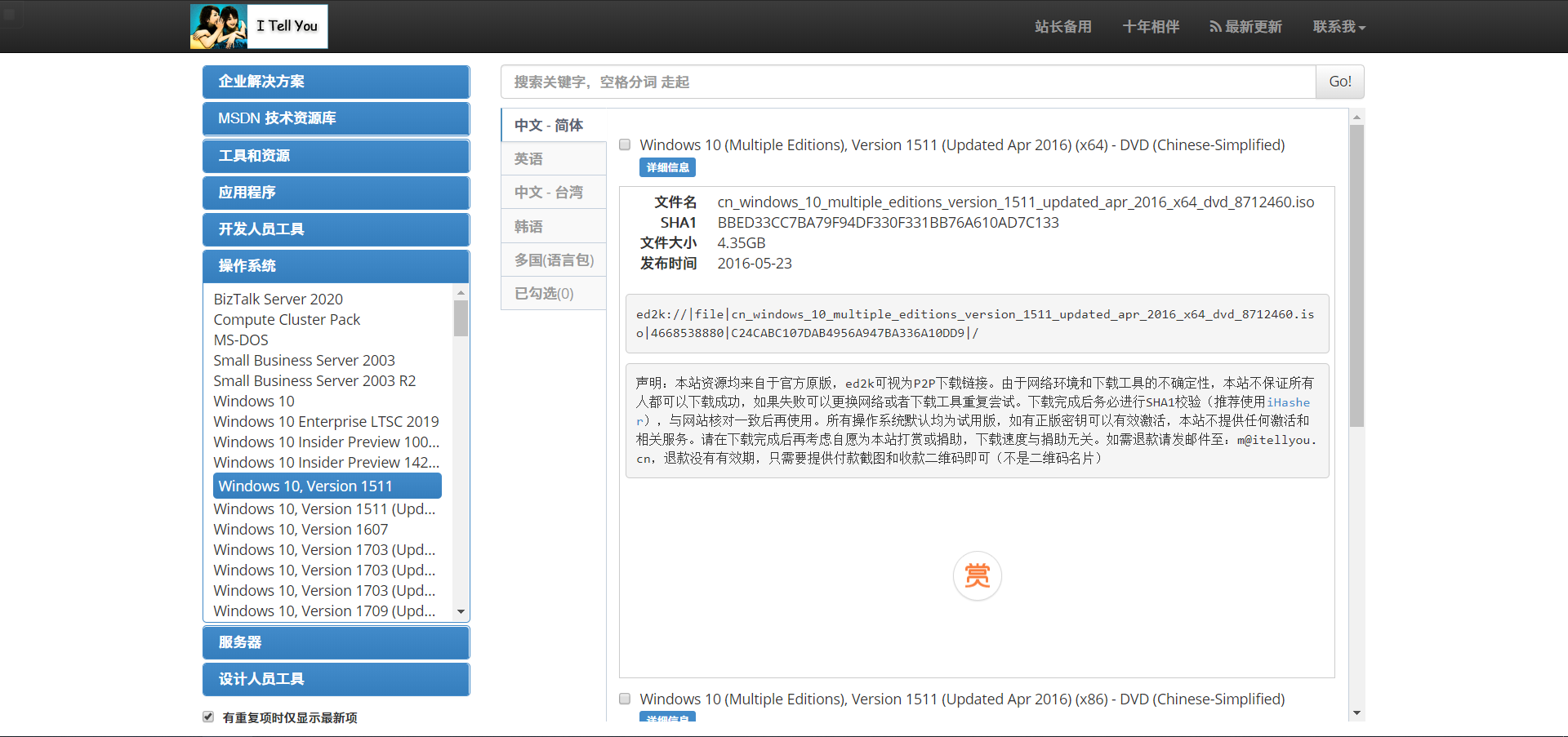This screenshot has width=1568, height=737.
Task: Collapse the 操作系统 panel
Action: tap(336, 266)
